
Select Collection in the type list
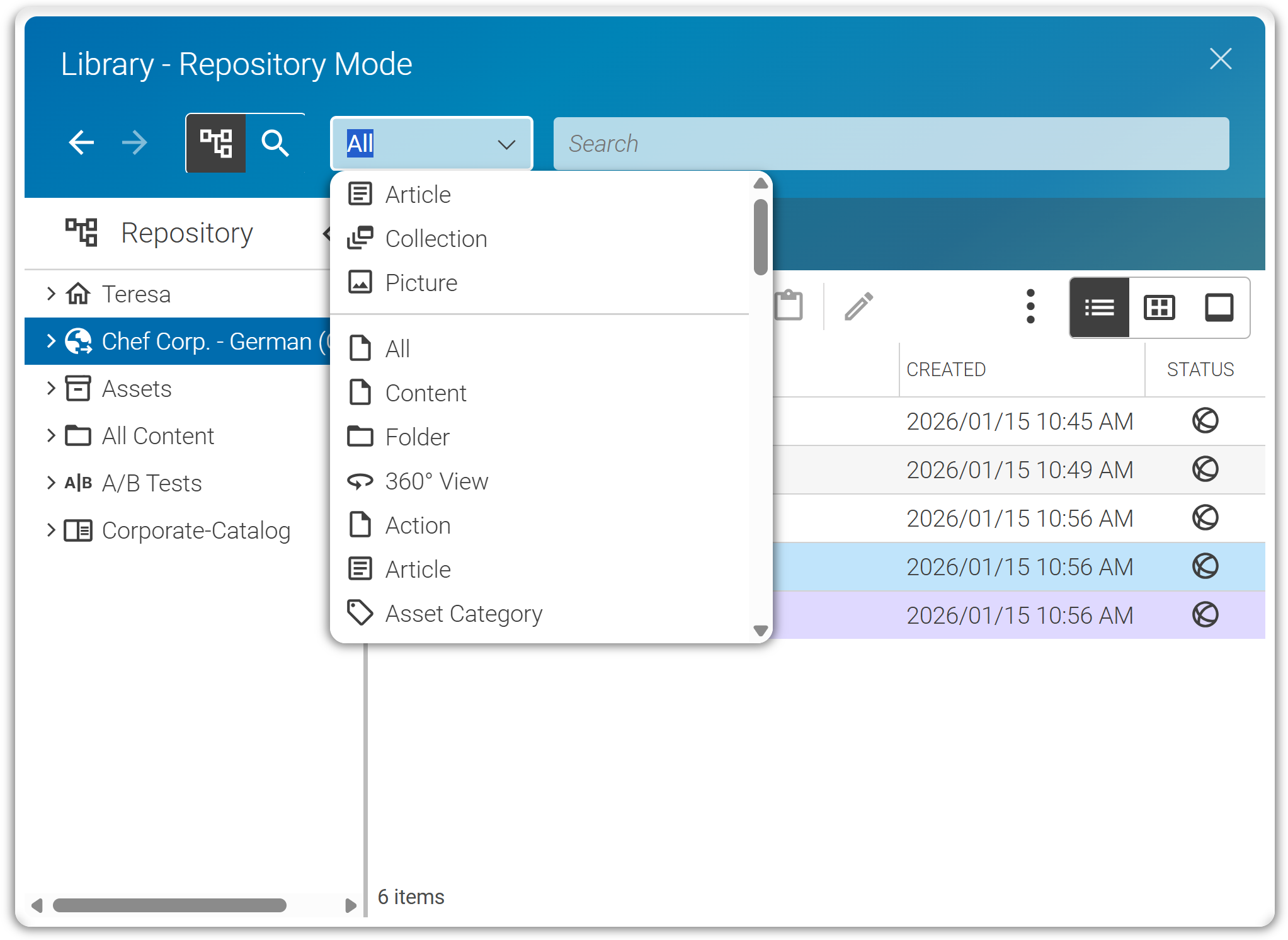coord(436,239)
